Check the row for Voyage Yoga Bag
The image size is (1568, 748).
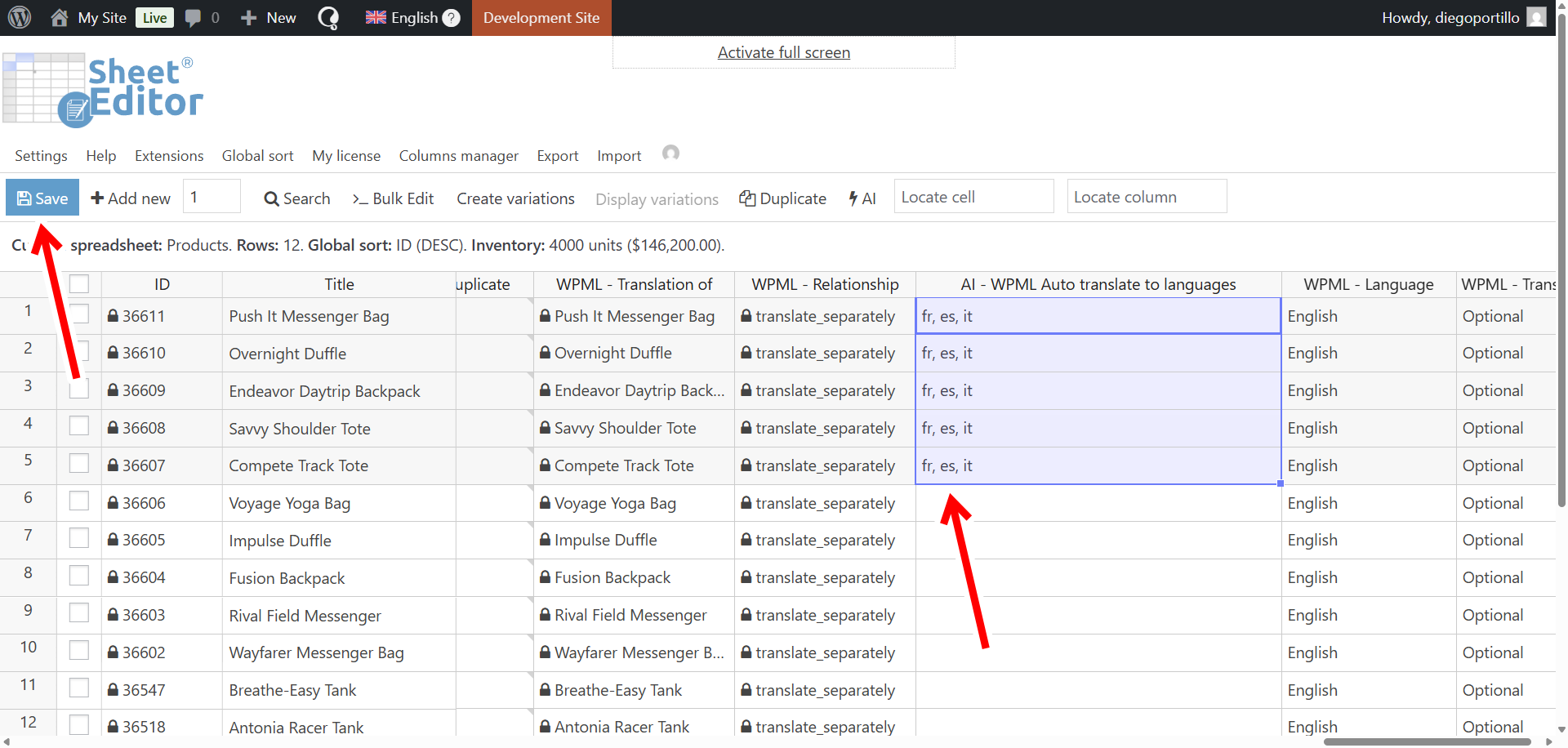pyautogui.click(x=79, y=501)
